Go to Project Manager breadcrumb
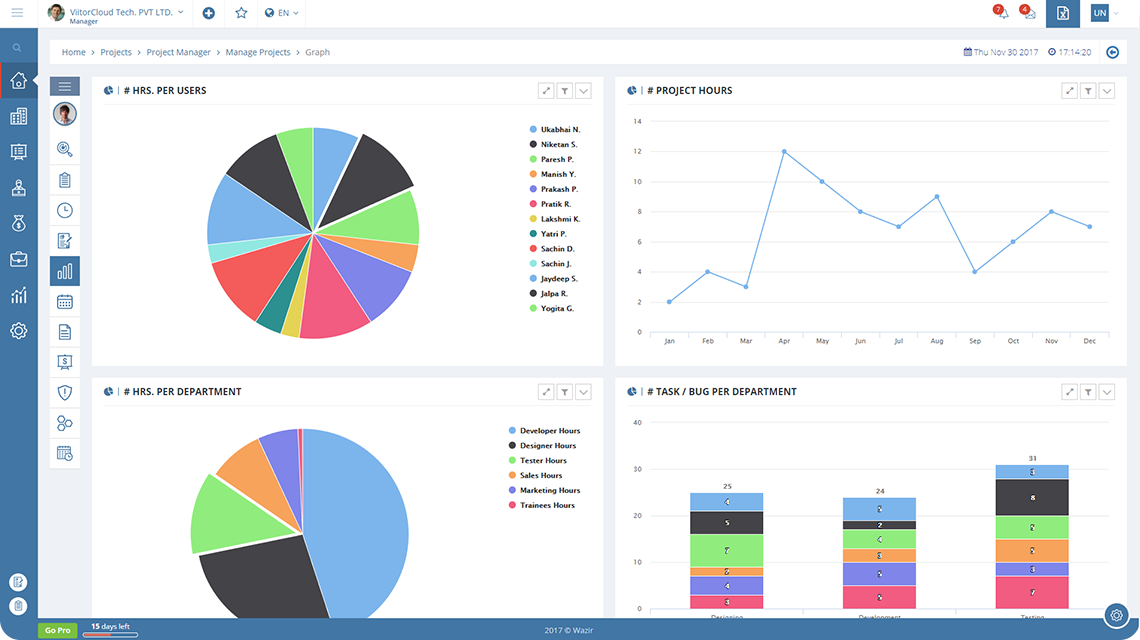 pos(179,52)
